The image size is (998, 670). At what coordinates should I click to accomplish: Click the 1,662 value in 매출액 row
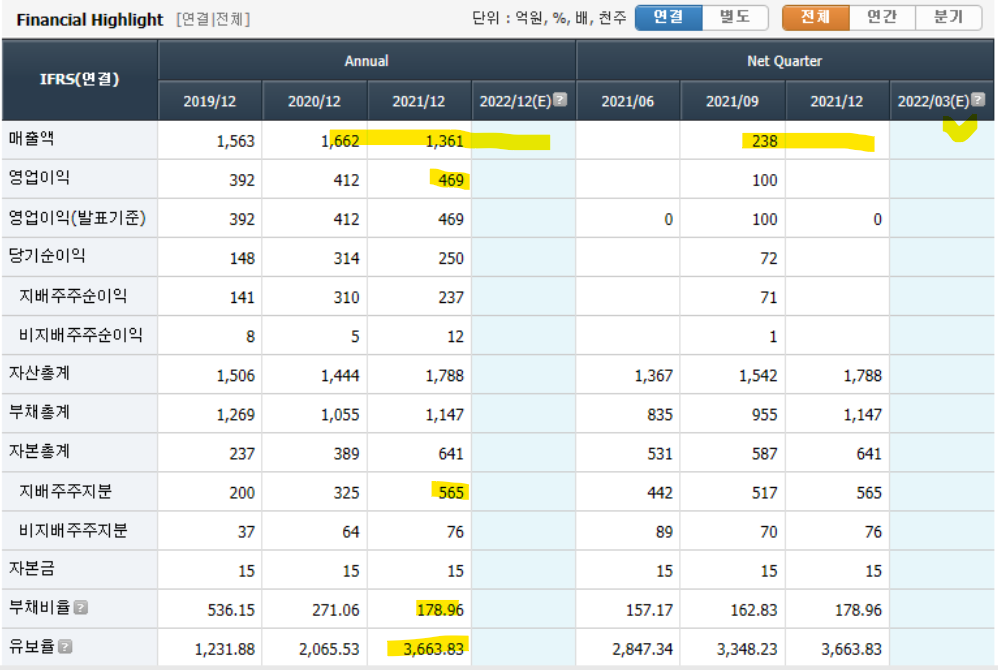[x=340, y=141]
